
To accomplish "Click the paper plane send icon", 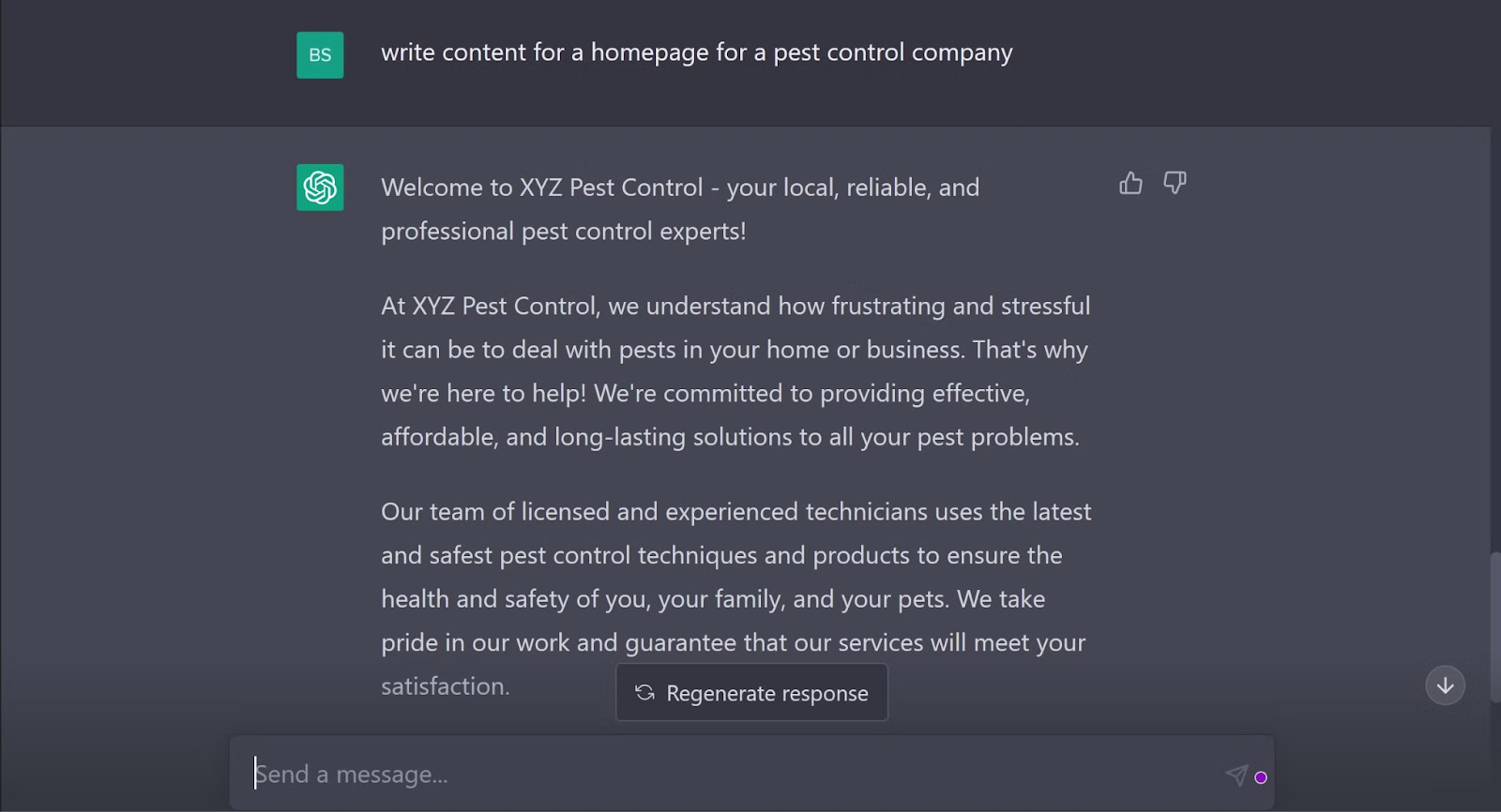I will tap(1236, 774).
